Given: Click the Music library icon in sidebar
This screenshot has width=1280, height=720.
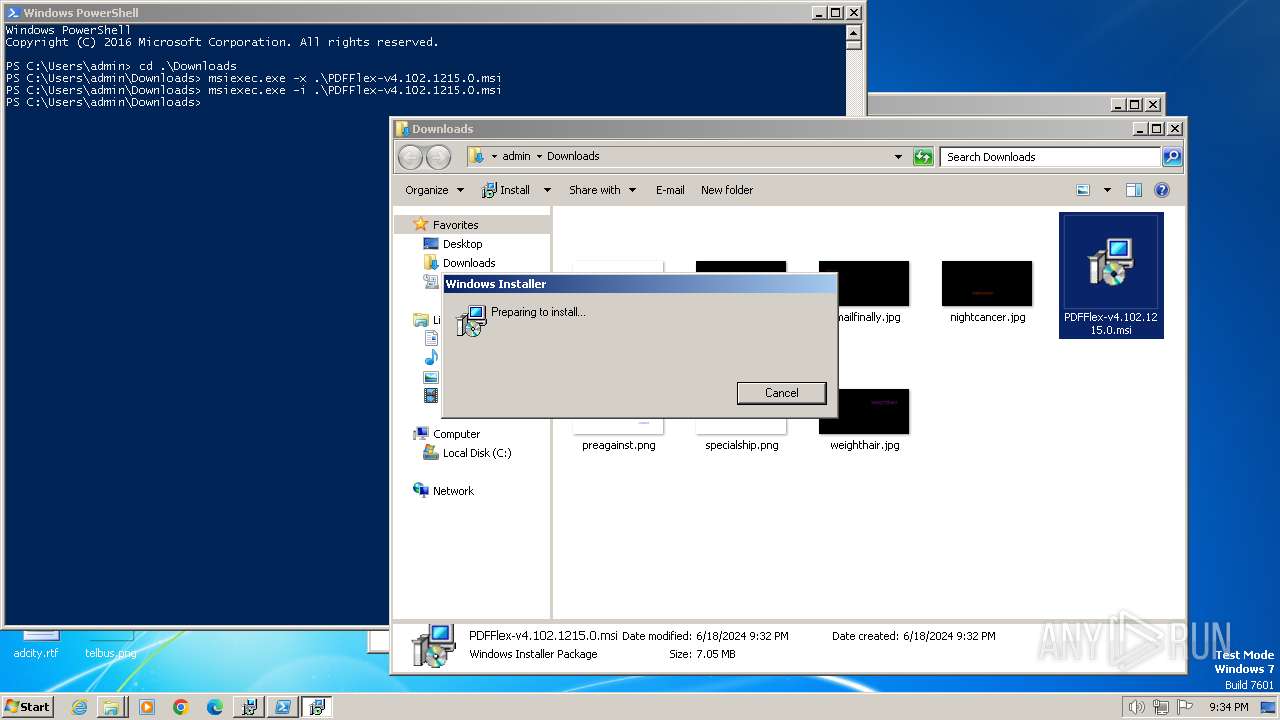Looking at the screenshot, I should coord(431,358).
